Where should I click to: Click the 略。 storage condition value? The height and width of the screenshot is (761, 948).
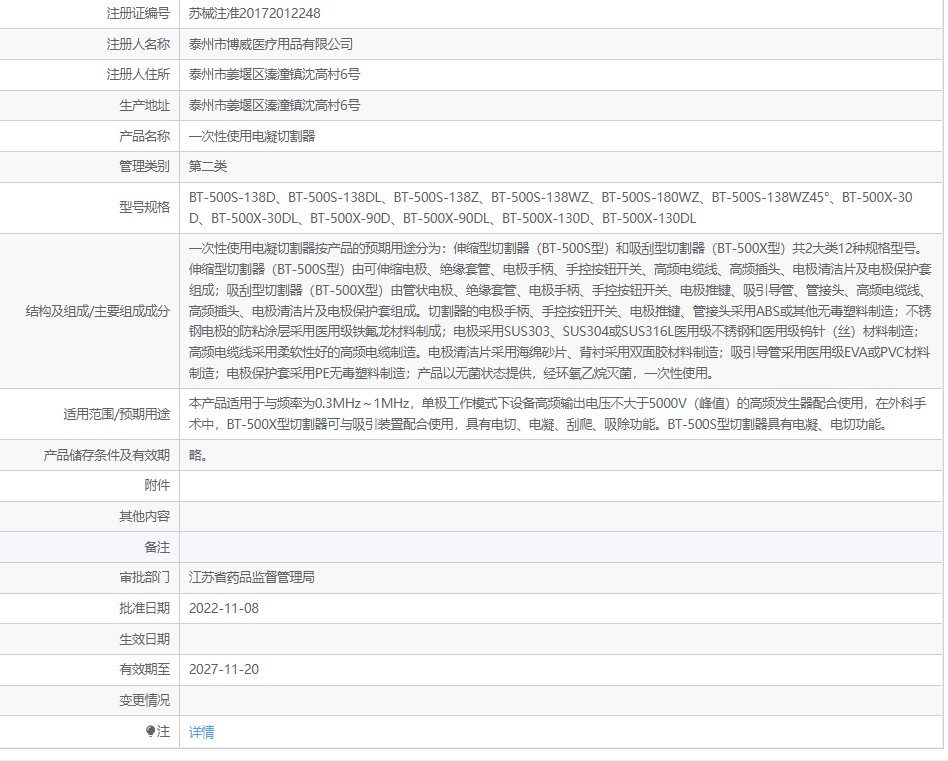point(198,455)
